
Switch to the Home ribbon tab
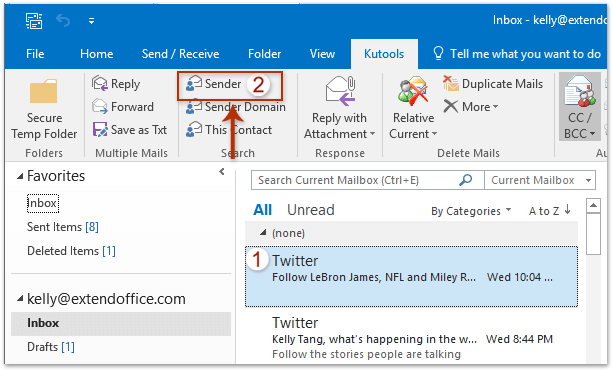point(97,54)
